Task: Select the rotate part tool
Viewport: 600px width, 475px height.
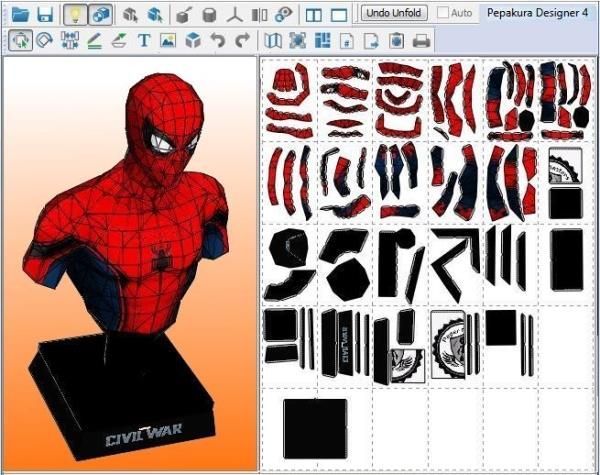Action: coord(44,40)
